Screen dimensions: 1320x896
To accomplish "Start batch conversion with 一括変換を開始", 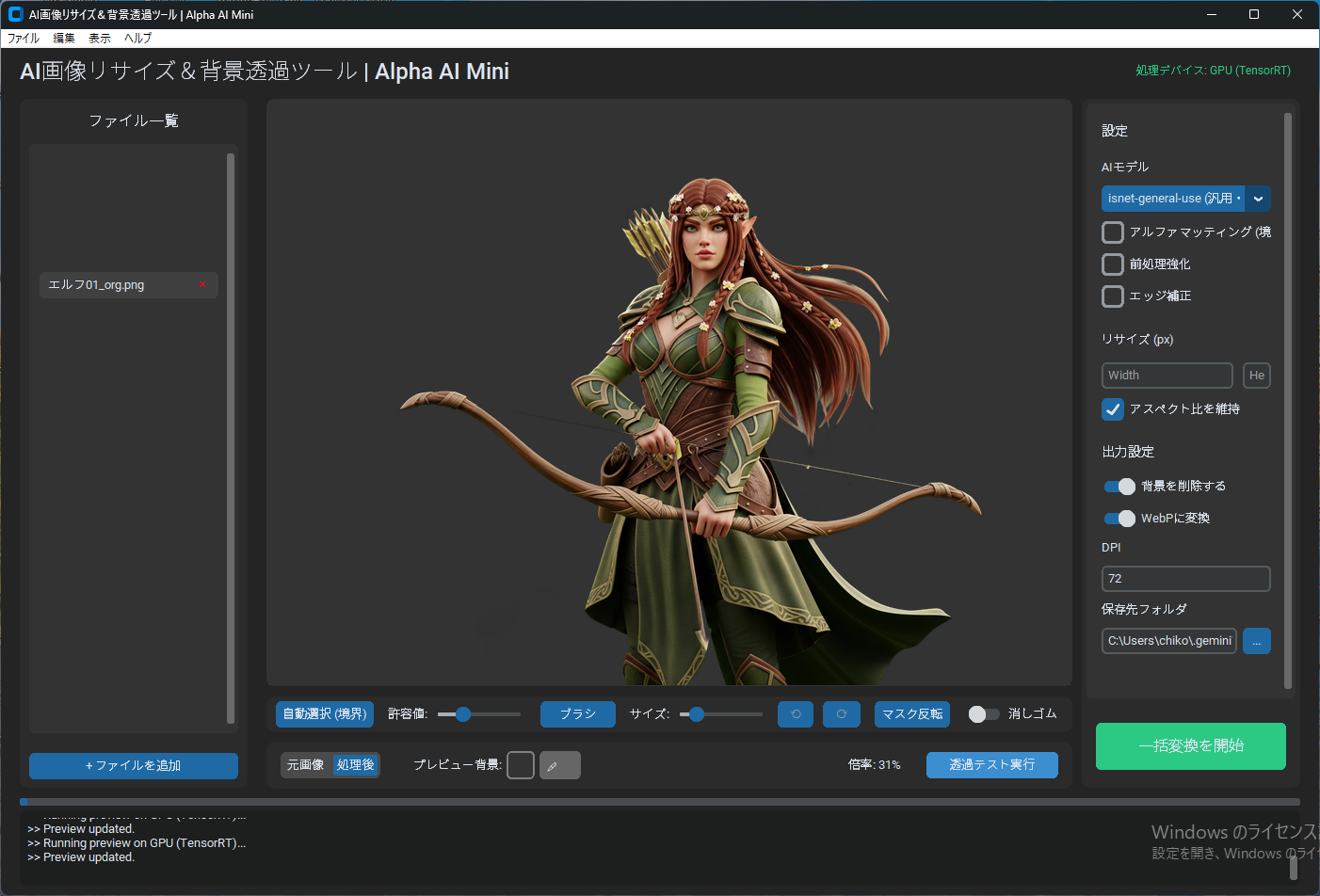I will (x=1190, y=746).
